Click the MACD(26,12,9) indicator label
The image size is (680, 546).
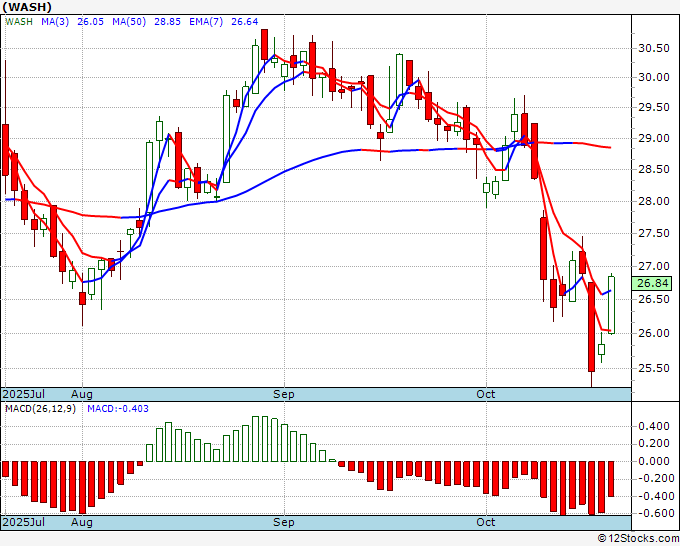(40, 409)
